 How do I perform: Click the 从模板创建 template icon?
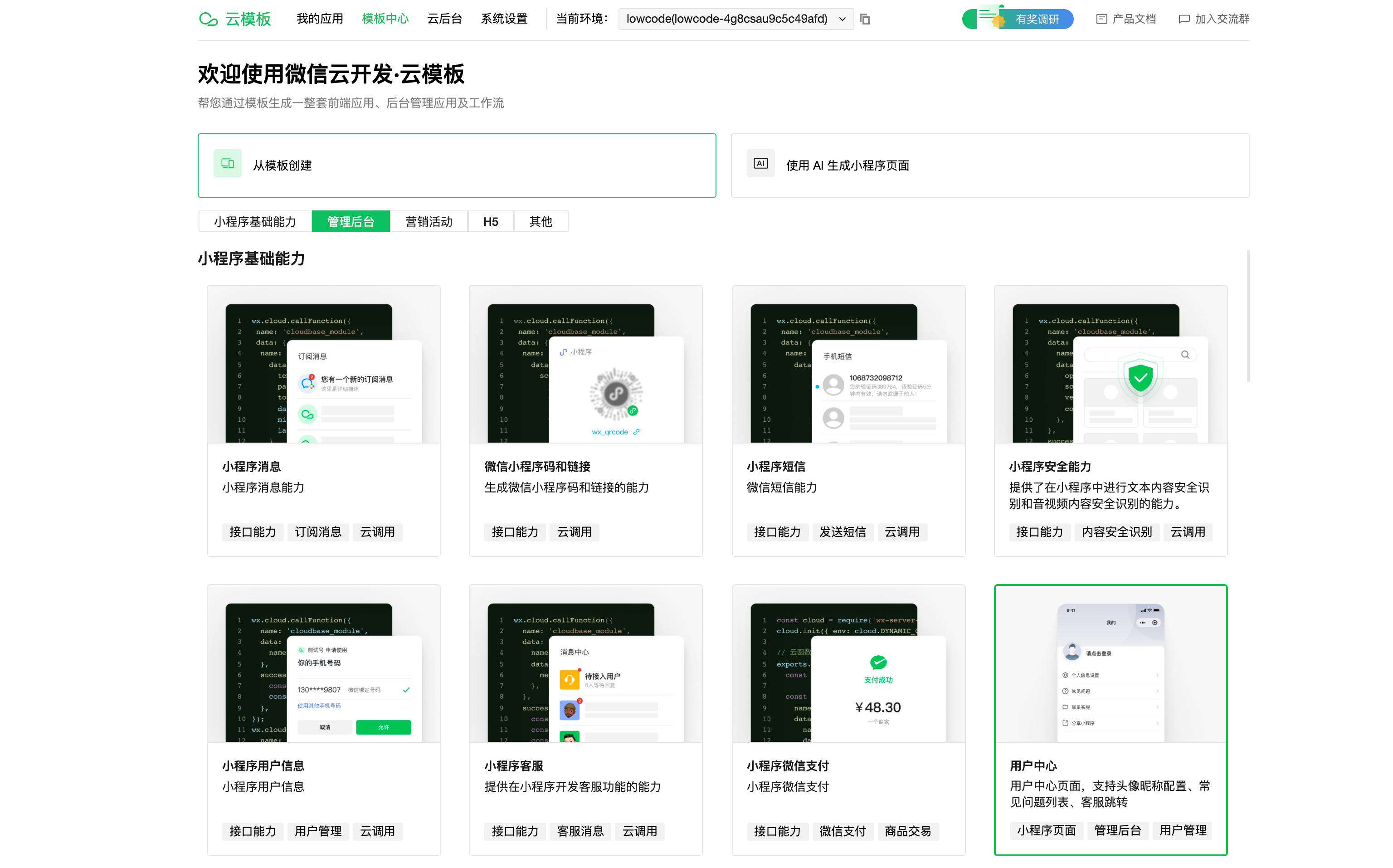click(227, 164)
